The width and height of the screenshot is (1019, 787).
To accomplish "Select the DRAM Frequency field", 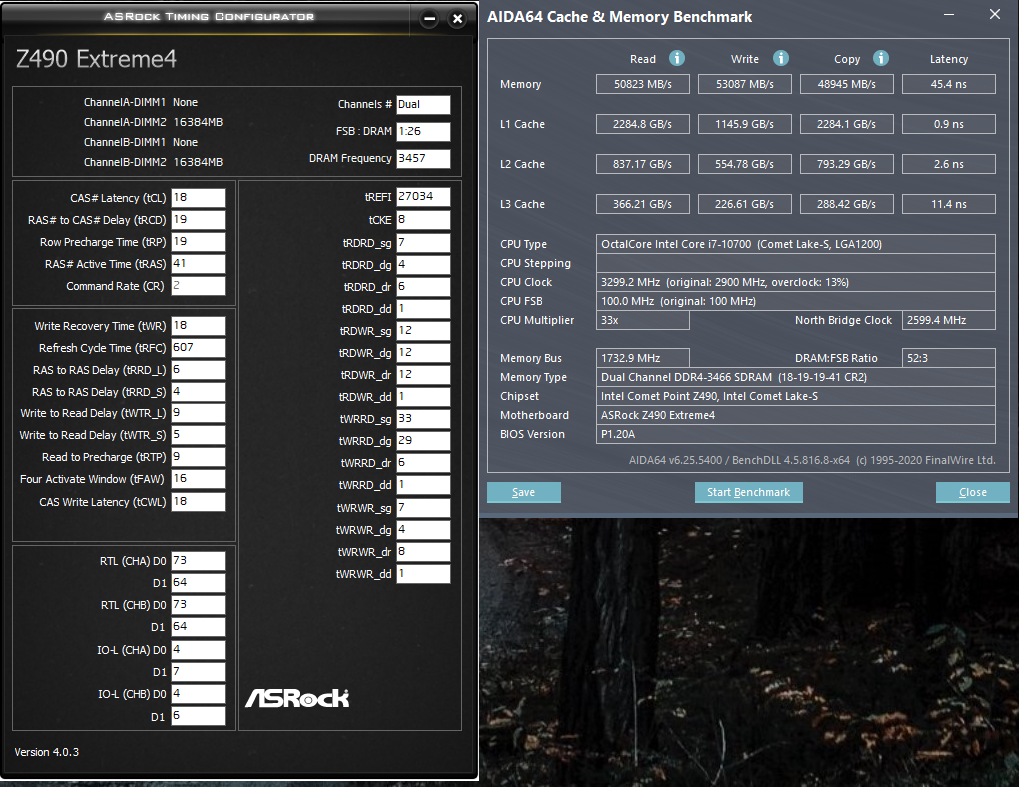I will point(423,159).
